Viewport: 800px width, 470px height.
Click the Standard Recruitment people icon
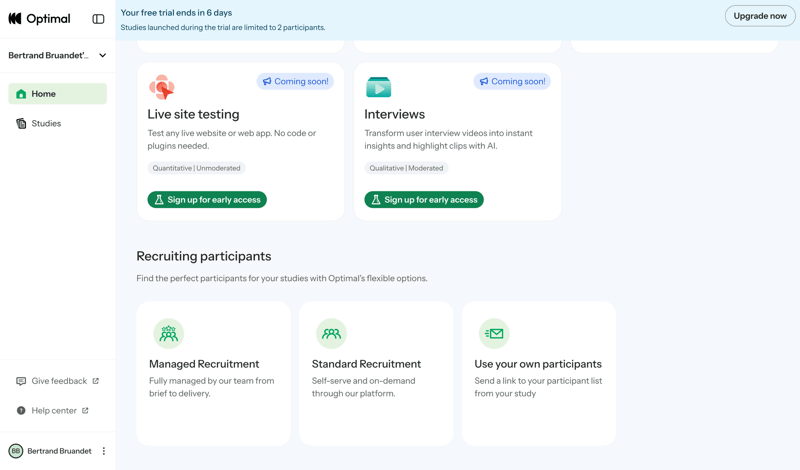pos(331,333)
